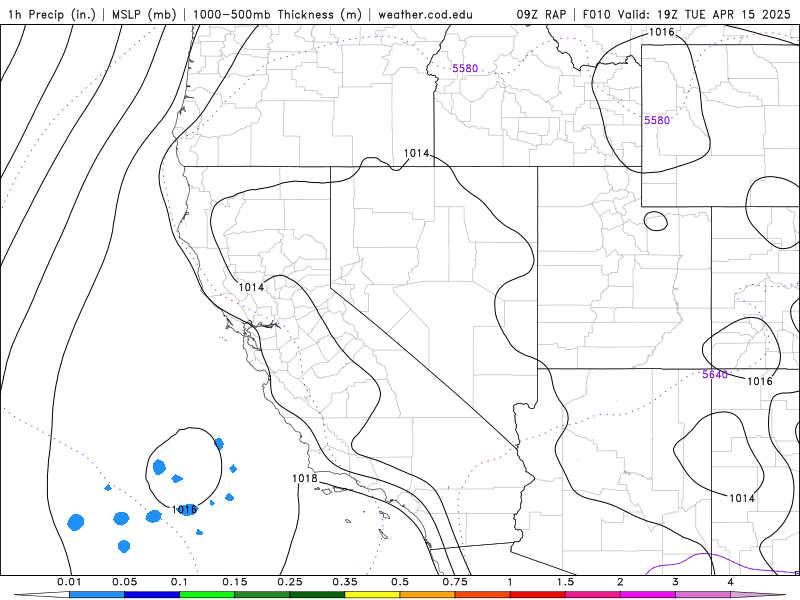Screen dimensions: 800x600
Task: Select the '1000-500mb Thickness (m)' header text
Action: (x=277, y=14)
